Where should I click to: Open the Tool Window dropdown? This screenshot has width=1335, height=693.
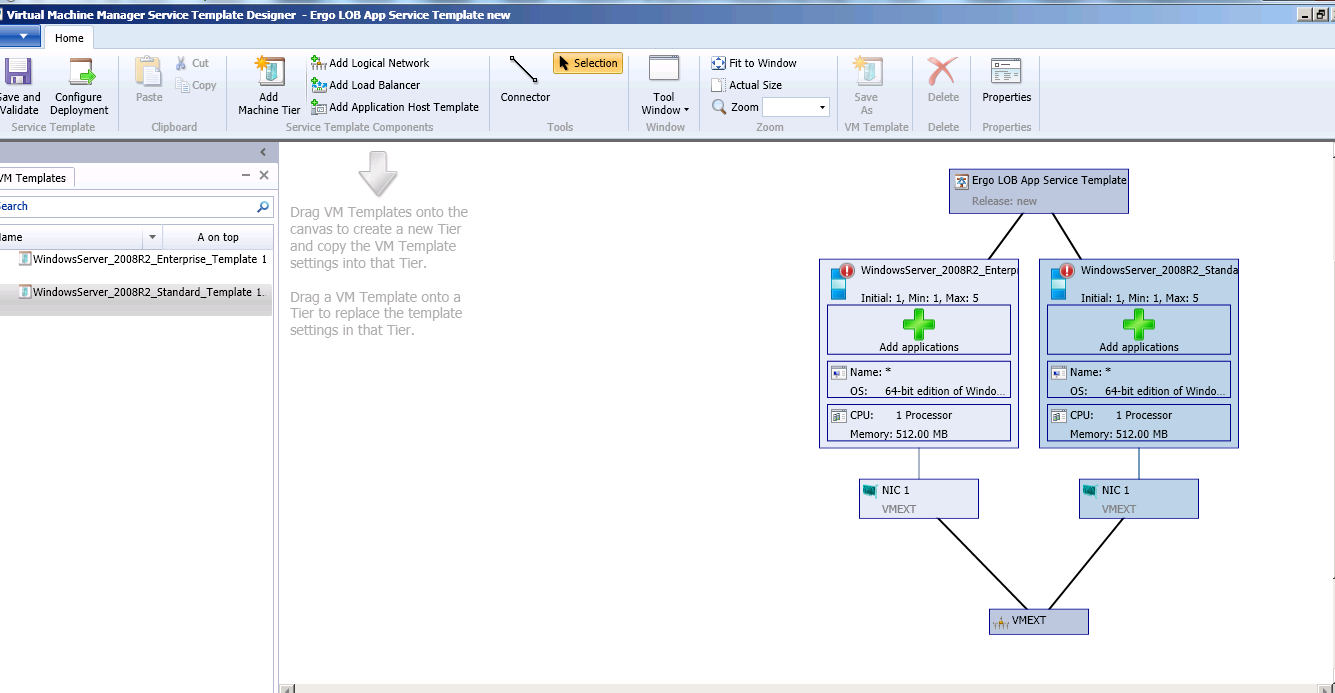[x=663, y=102]
